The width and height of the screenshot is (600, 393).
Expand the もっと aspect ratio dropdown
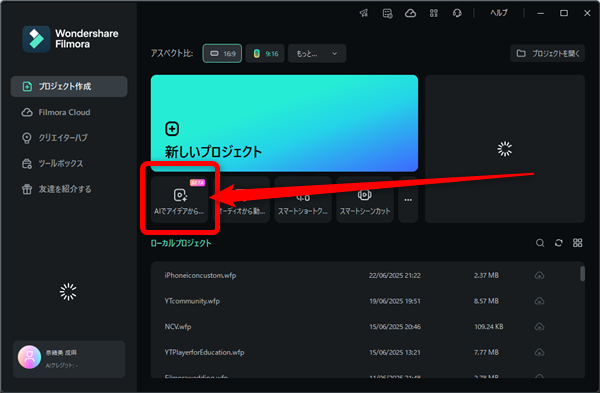[317, 53]
